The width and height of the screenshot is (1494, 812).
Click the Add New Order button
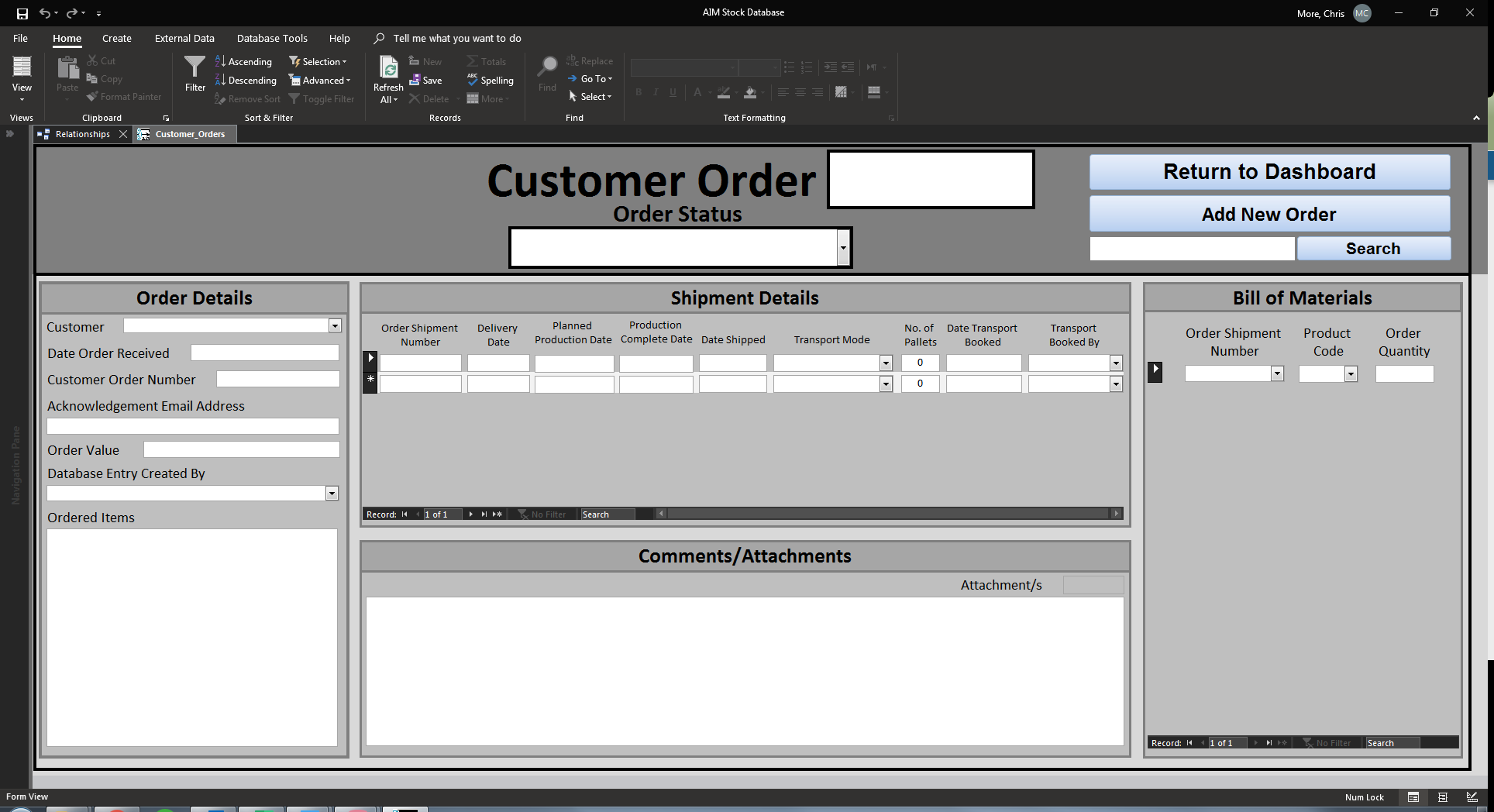pos(1269,215)
